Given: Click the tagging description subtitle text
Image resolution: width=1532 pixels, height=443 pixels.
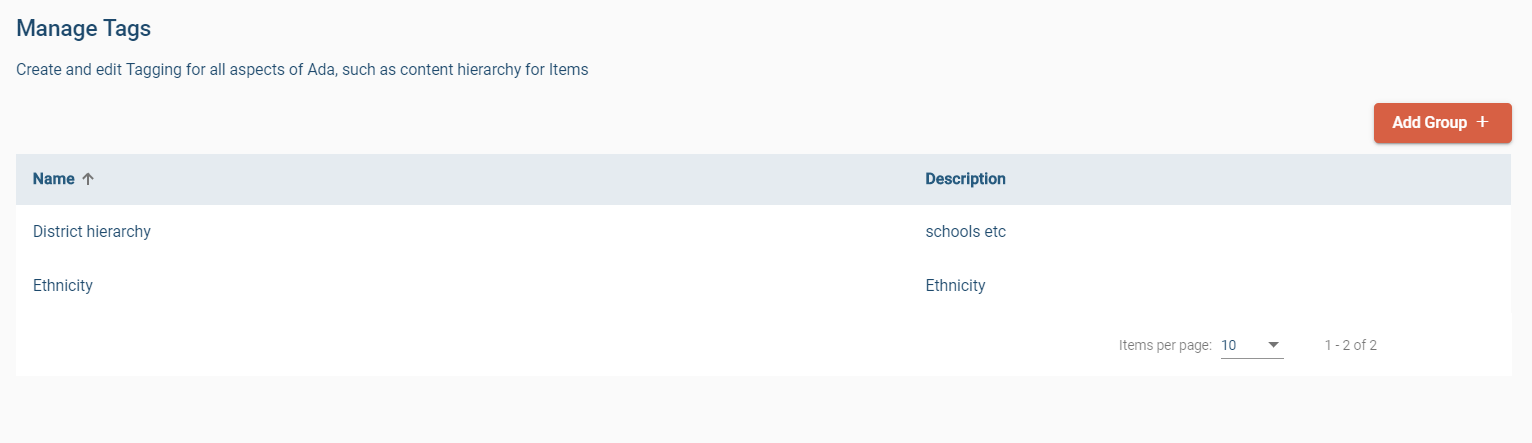Looking at the screenshot, I should (x=302, y=70).
